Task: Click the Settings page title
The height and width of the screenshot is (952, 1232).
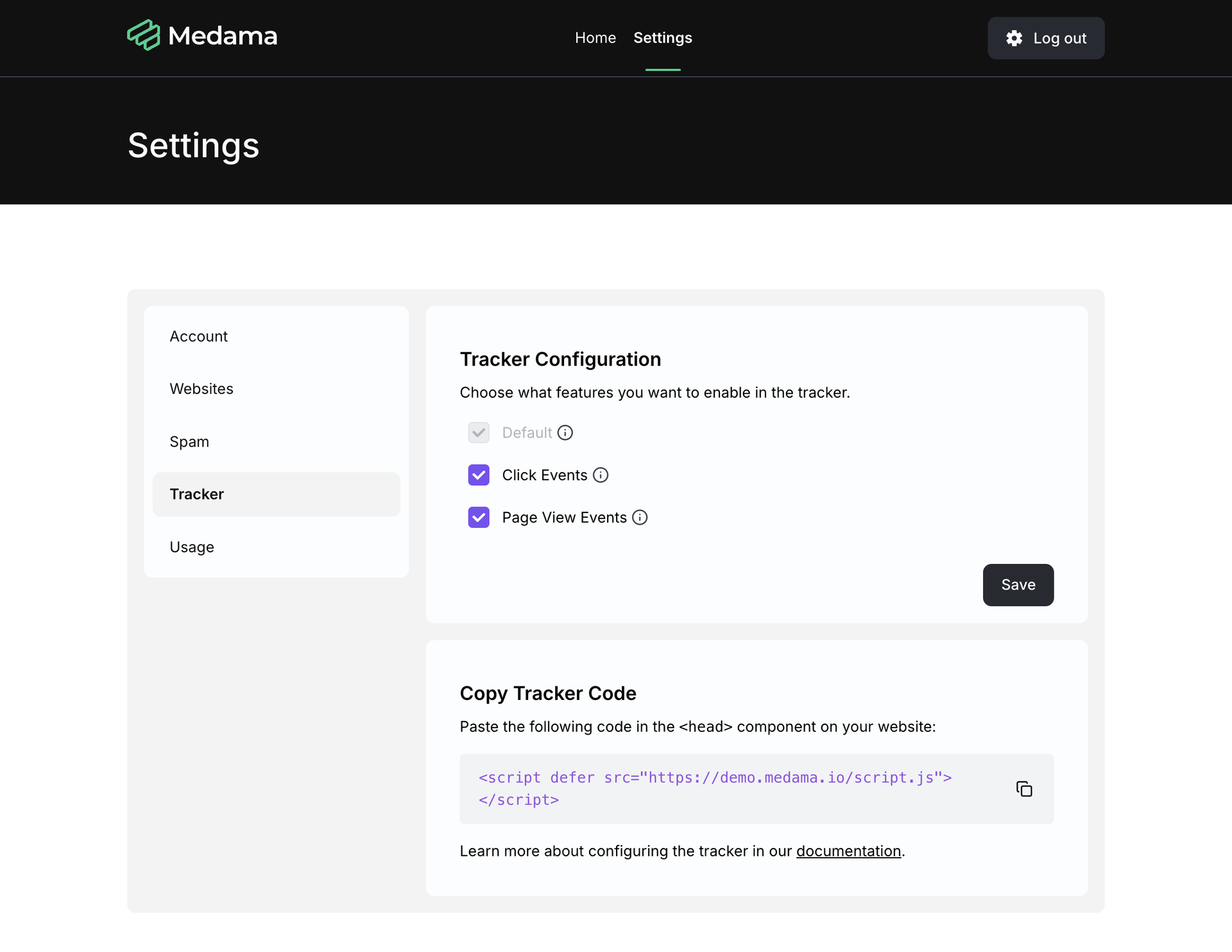Action: pyautogui.click(x=193, y=146)
